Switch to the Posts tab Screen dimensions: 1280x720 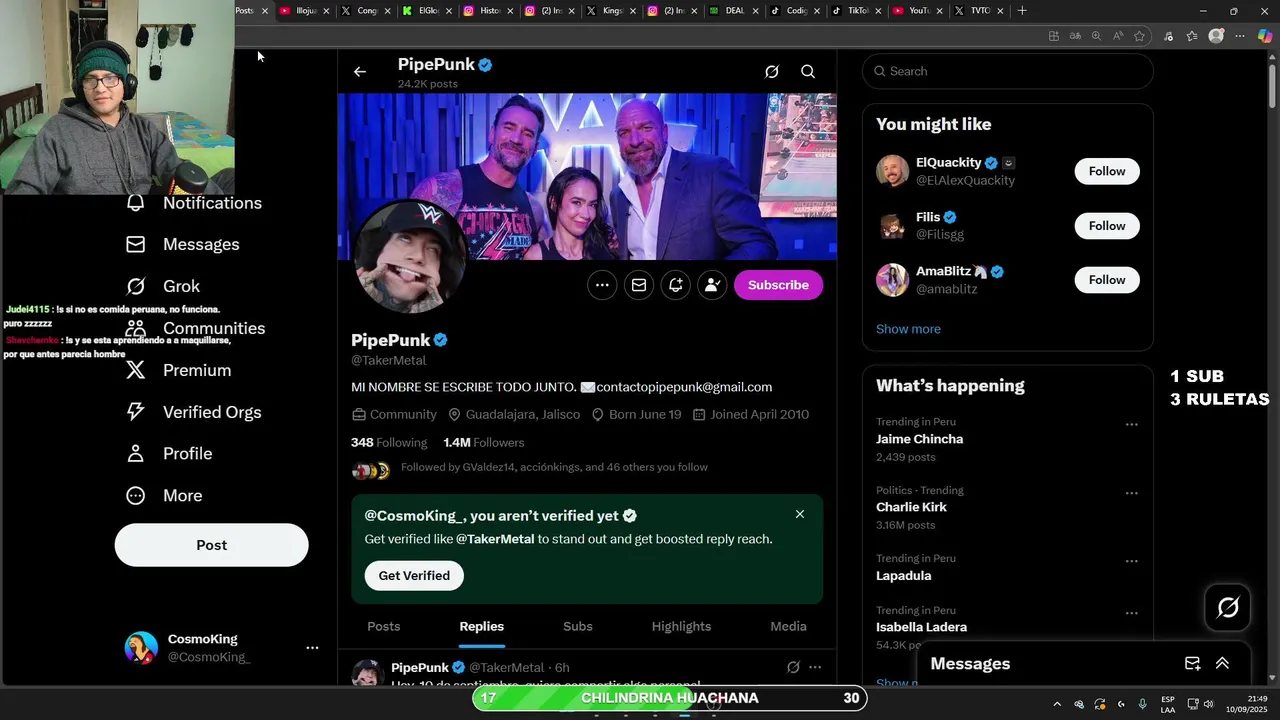point(384,626)
